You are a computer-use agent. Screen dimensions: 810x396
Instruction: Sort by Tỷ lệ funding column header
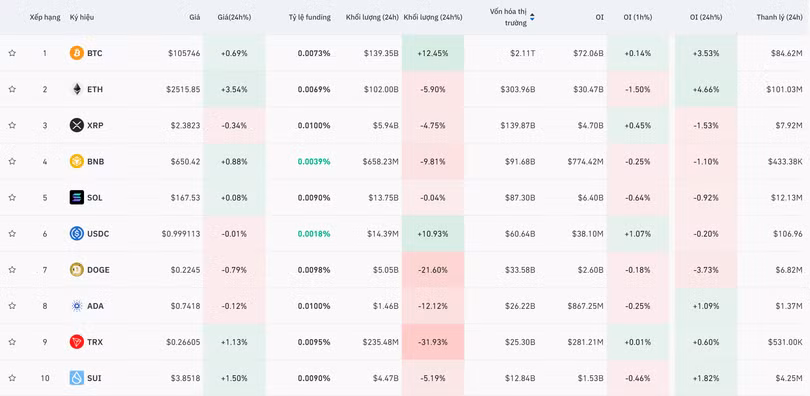tap(309, 17)
